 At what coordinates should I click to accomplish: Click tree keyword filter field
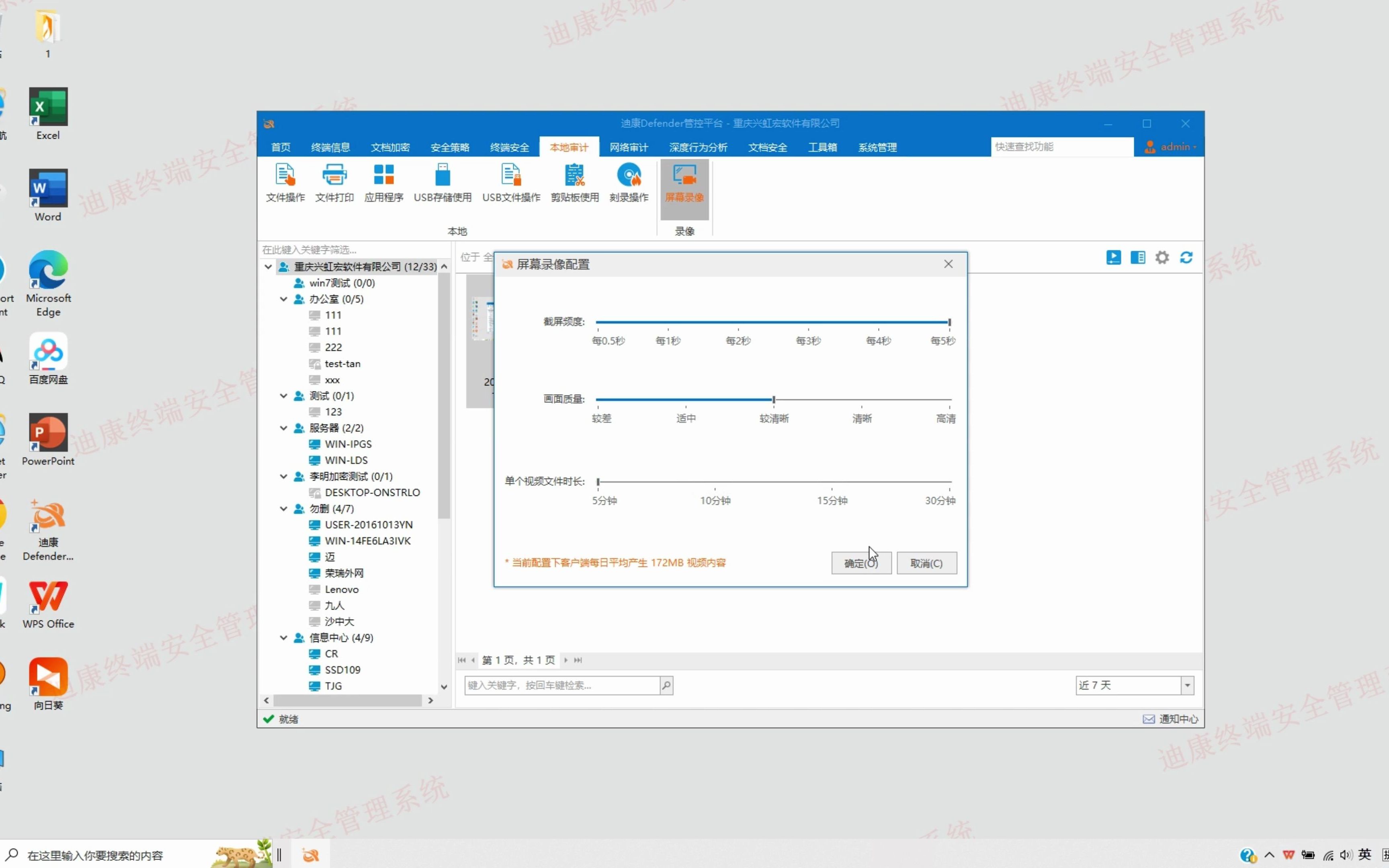[x=355, y=250]
